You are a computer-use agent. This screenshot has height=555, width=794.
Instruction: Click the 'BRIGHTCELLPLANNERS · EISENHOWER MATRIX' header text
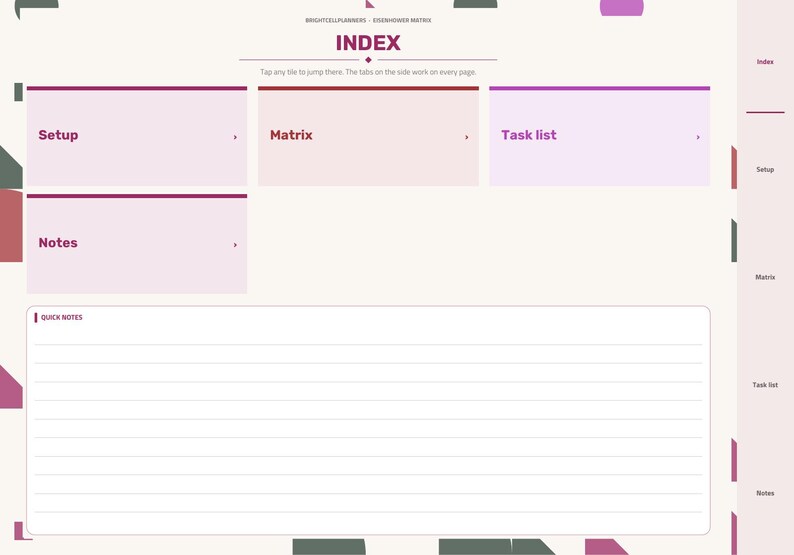368,20
